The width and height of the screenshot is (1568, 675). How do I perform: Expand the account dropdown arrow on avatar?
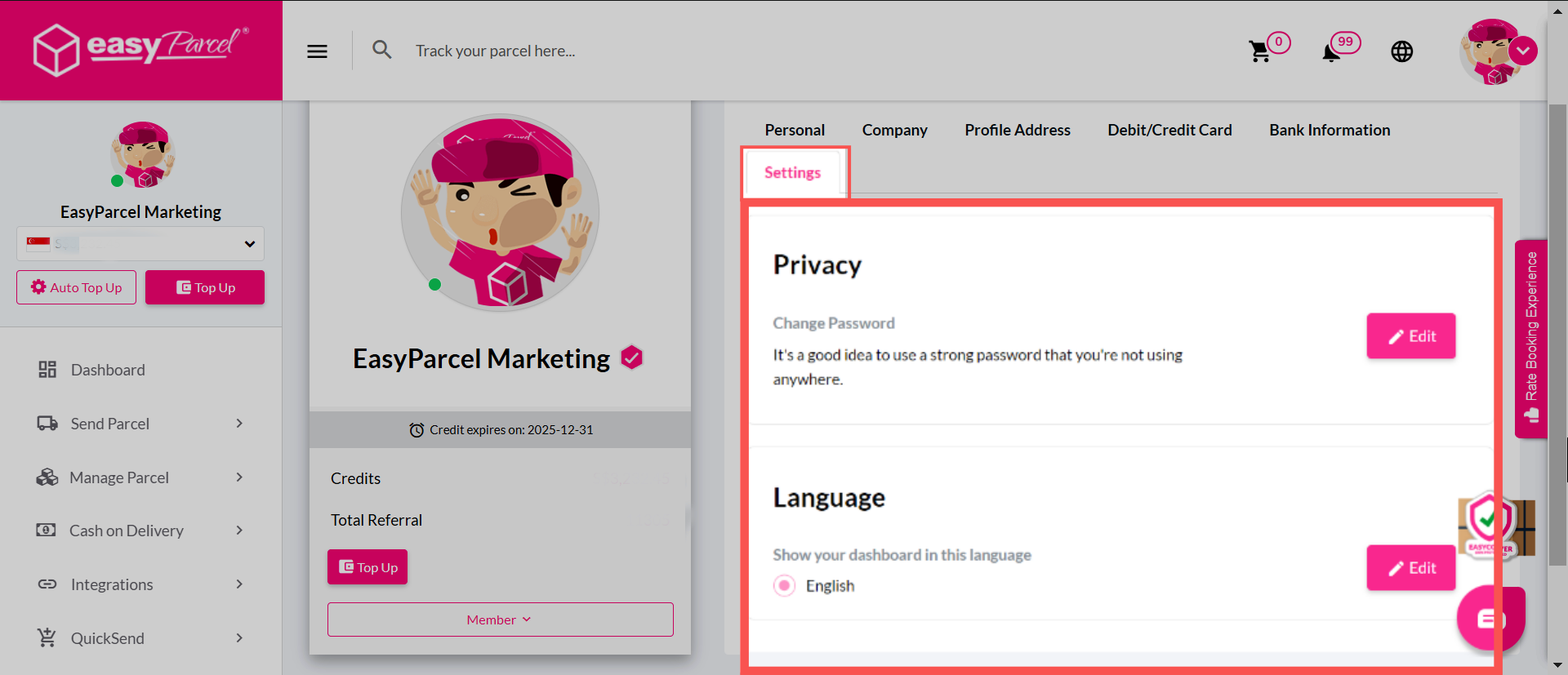(x=1523, y=51)
